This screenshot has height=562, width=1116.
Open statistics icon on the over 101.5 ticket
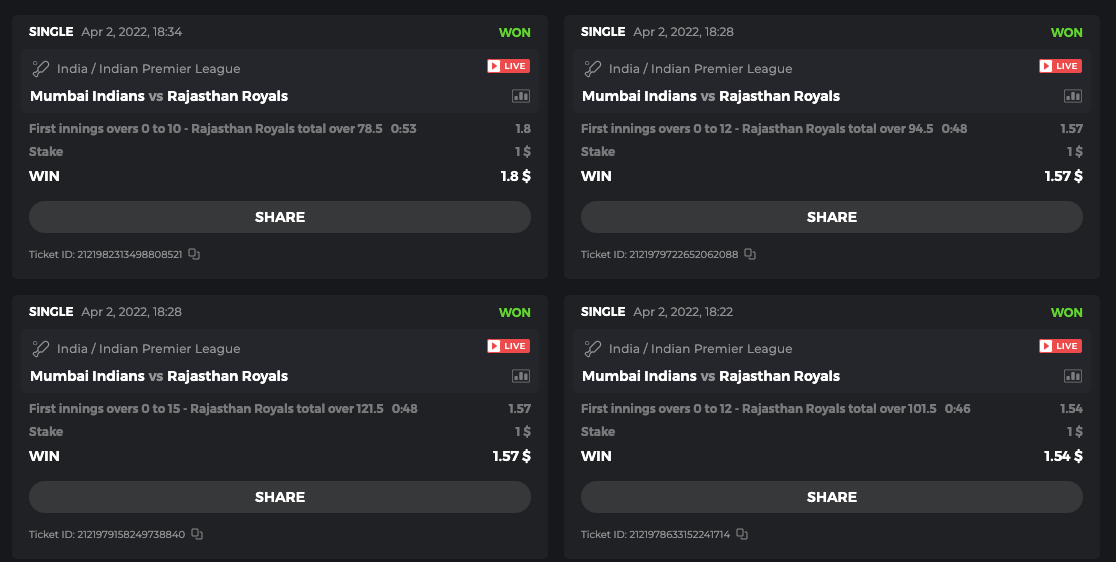(1073, 376)
